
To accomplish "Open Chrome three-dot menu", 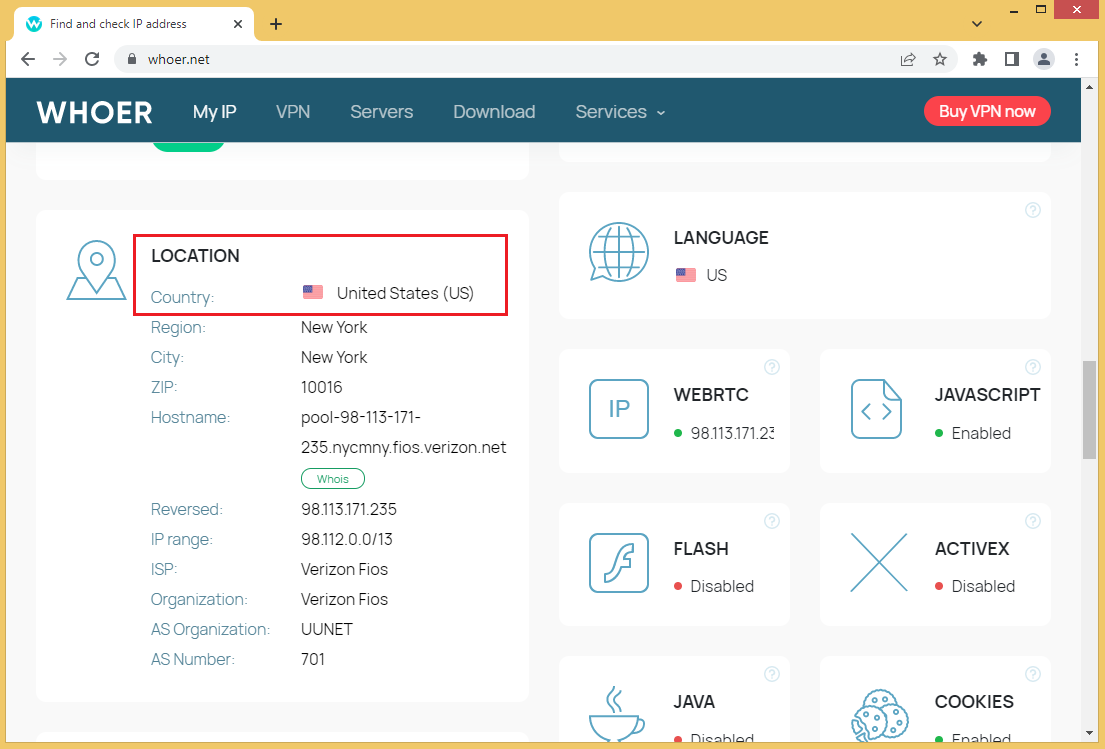I will point(1076,59).
